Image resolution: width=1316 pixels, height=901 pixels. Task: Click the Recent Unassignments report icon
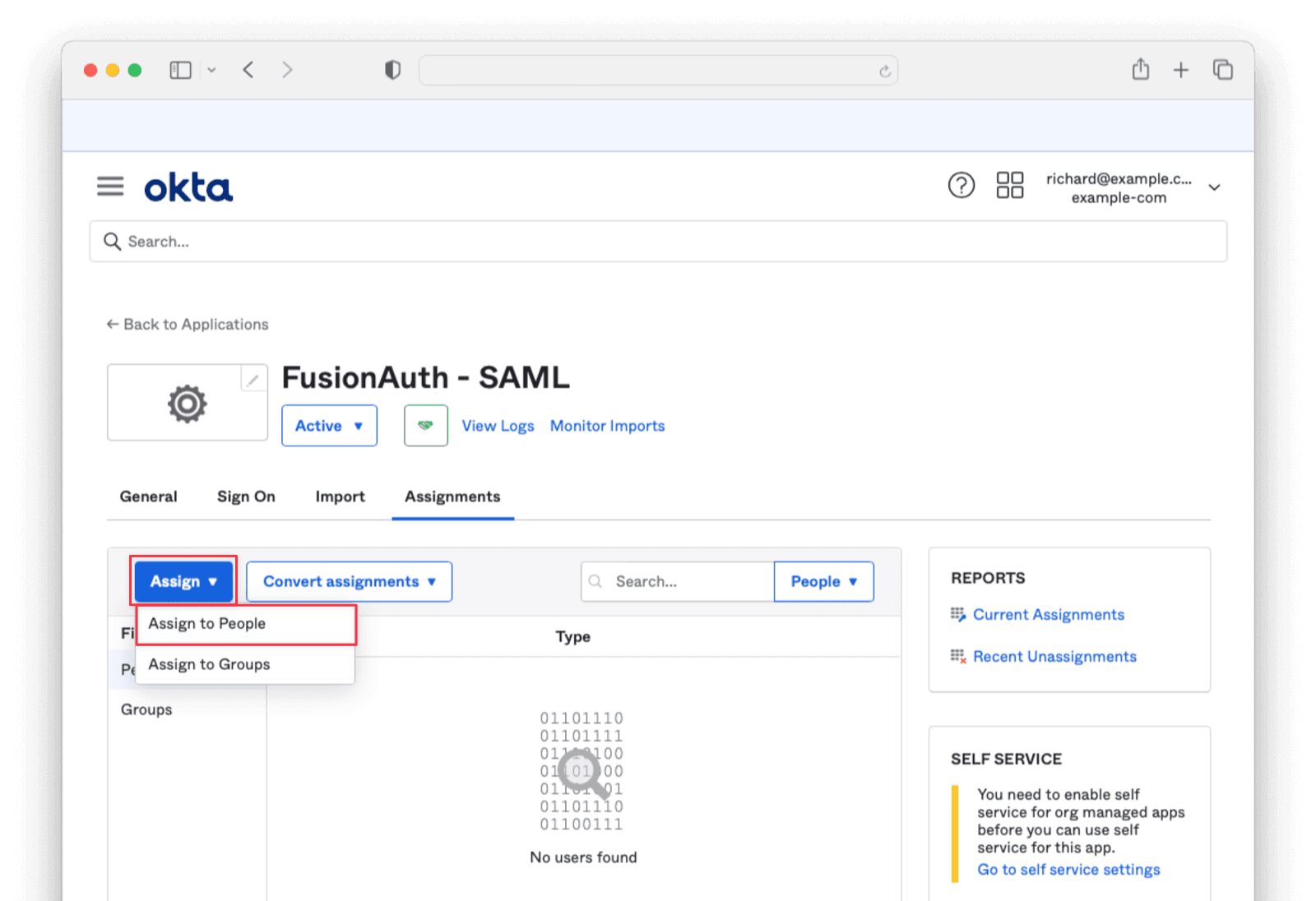[958, 656]
